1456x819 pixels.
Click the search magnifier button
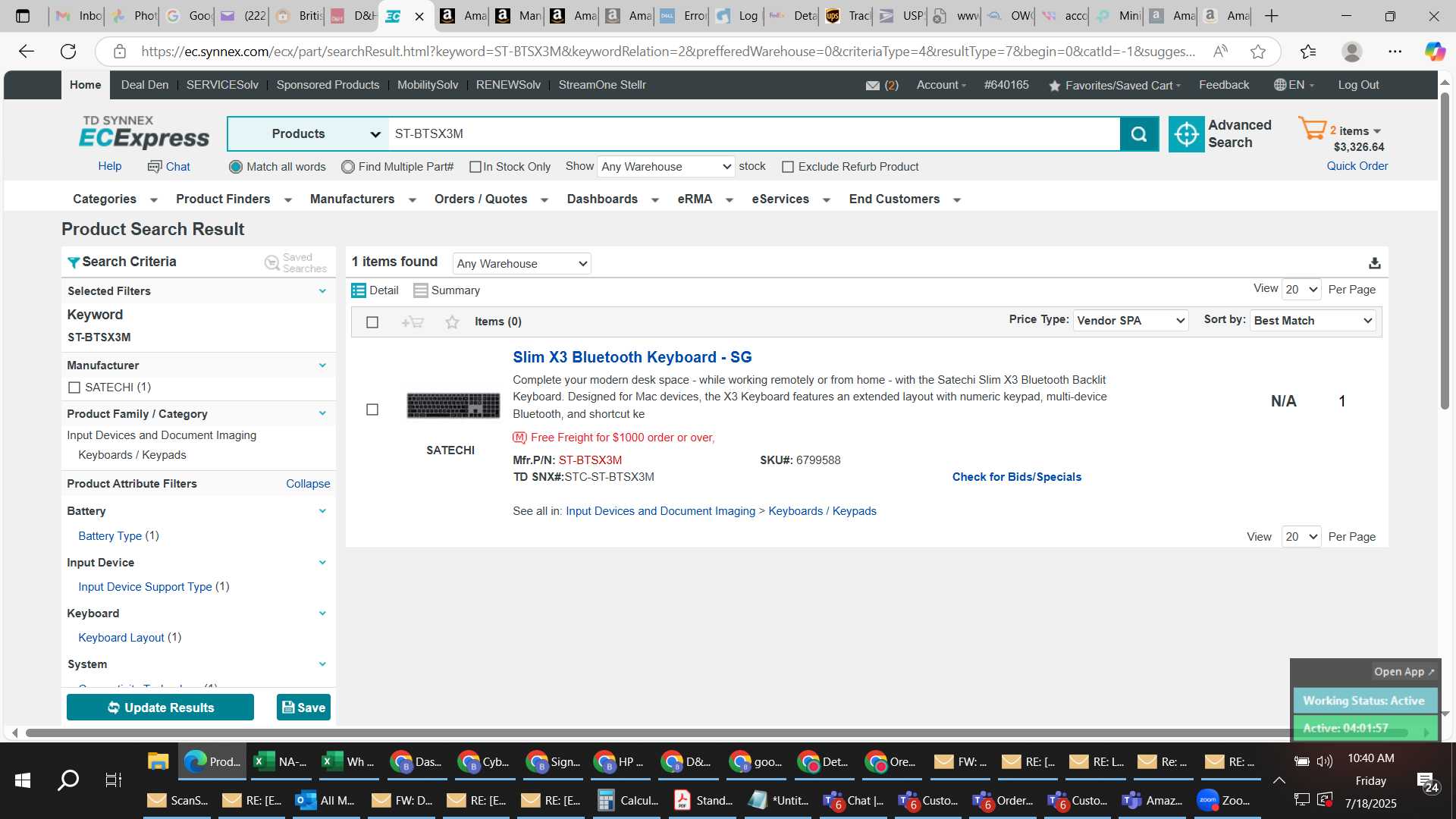[1139, 134]
